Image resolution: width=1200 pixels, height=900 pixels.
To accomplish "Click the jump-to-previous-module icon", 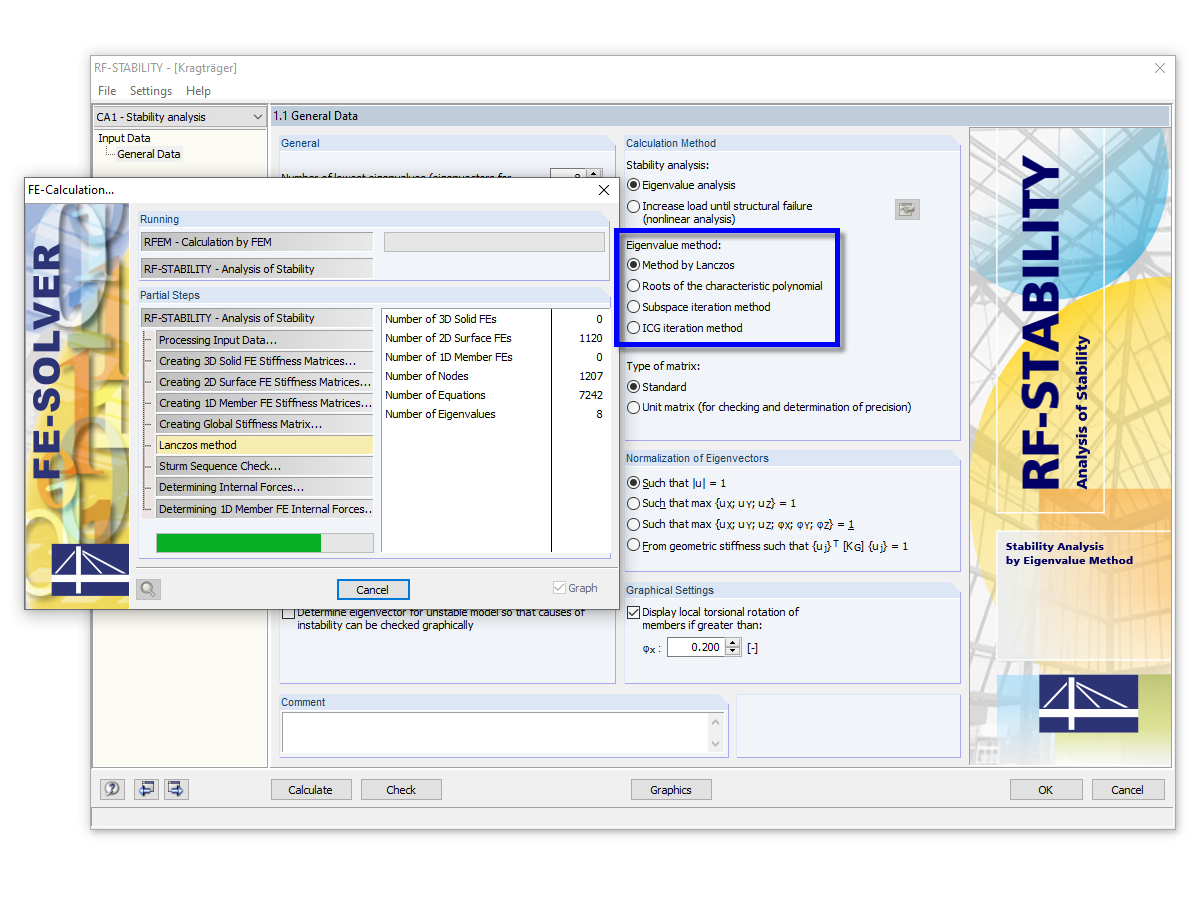I will pos(146,789).
